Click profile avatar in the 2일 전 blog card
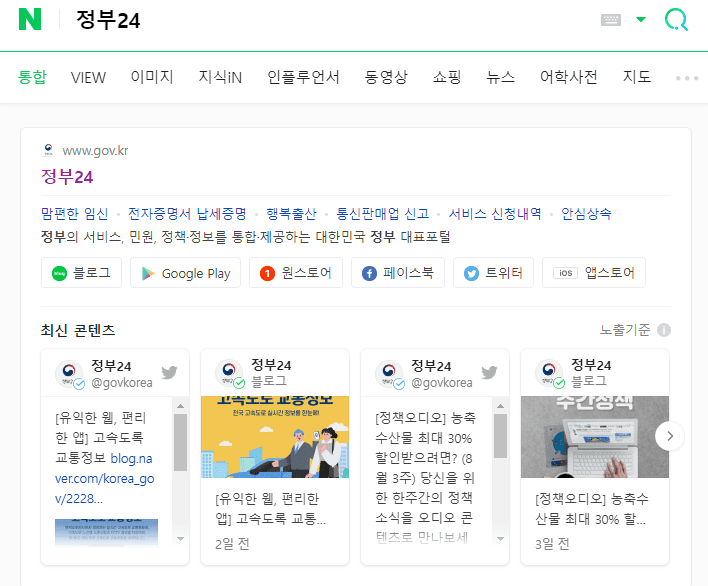Screen dimensions: 708x586 [x=229, y=373]
